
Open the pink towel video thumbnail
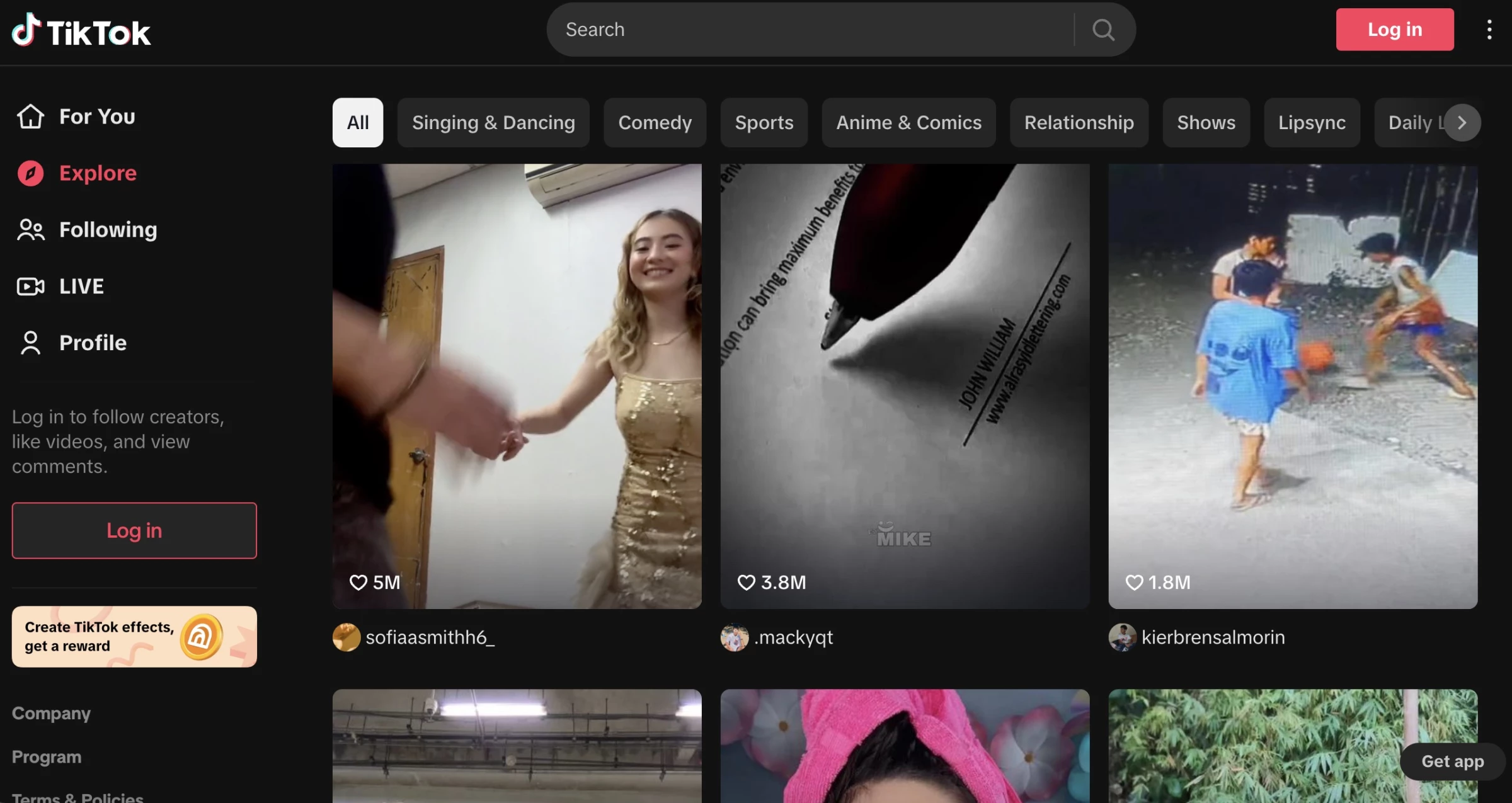click(x=905, y=746)
